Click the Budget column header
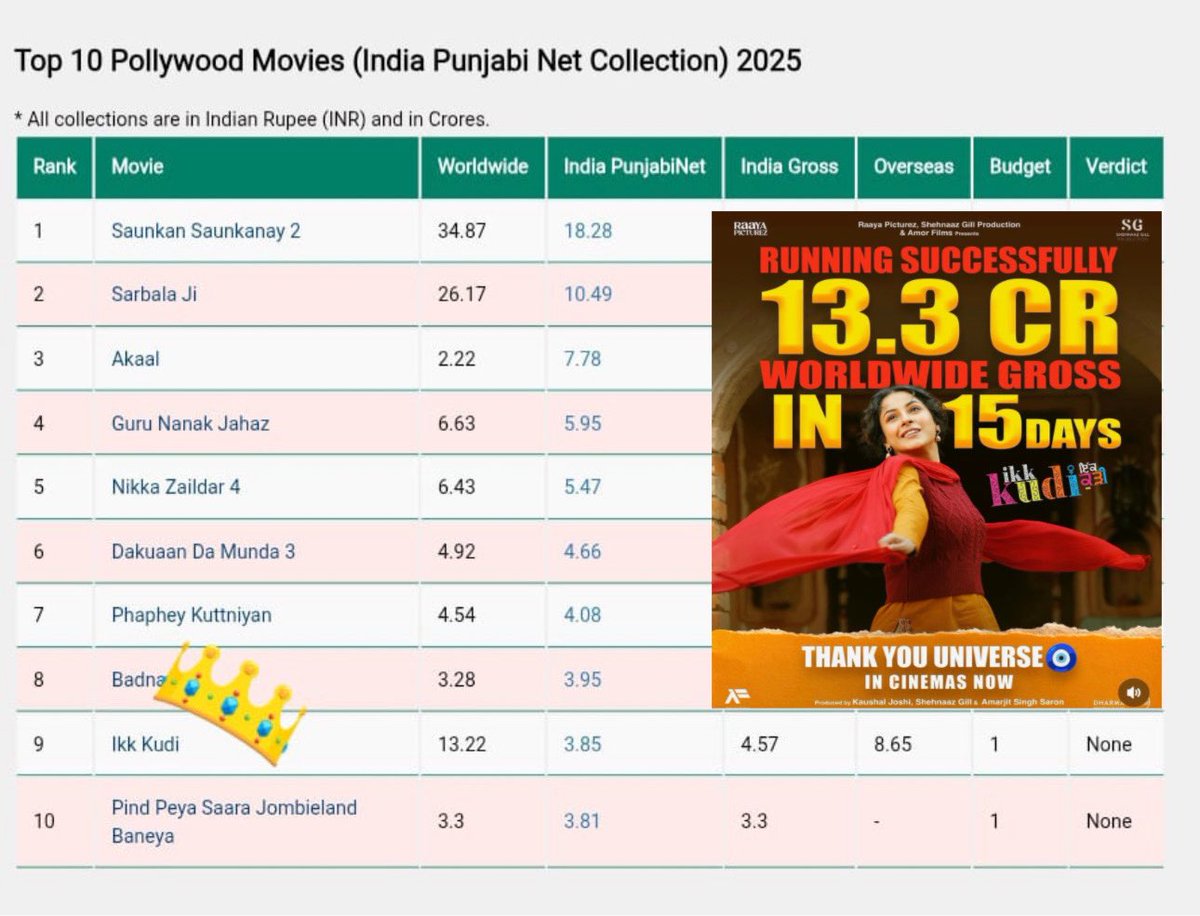1200x916 pixels. (x=1020, y=167)
